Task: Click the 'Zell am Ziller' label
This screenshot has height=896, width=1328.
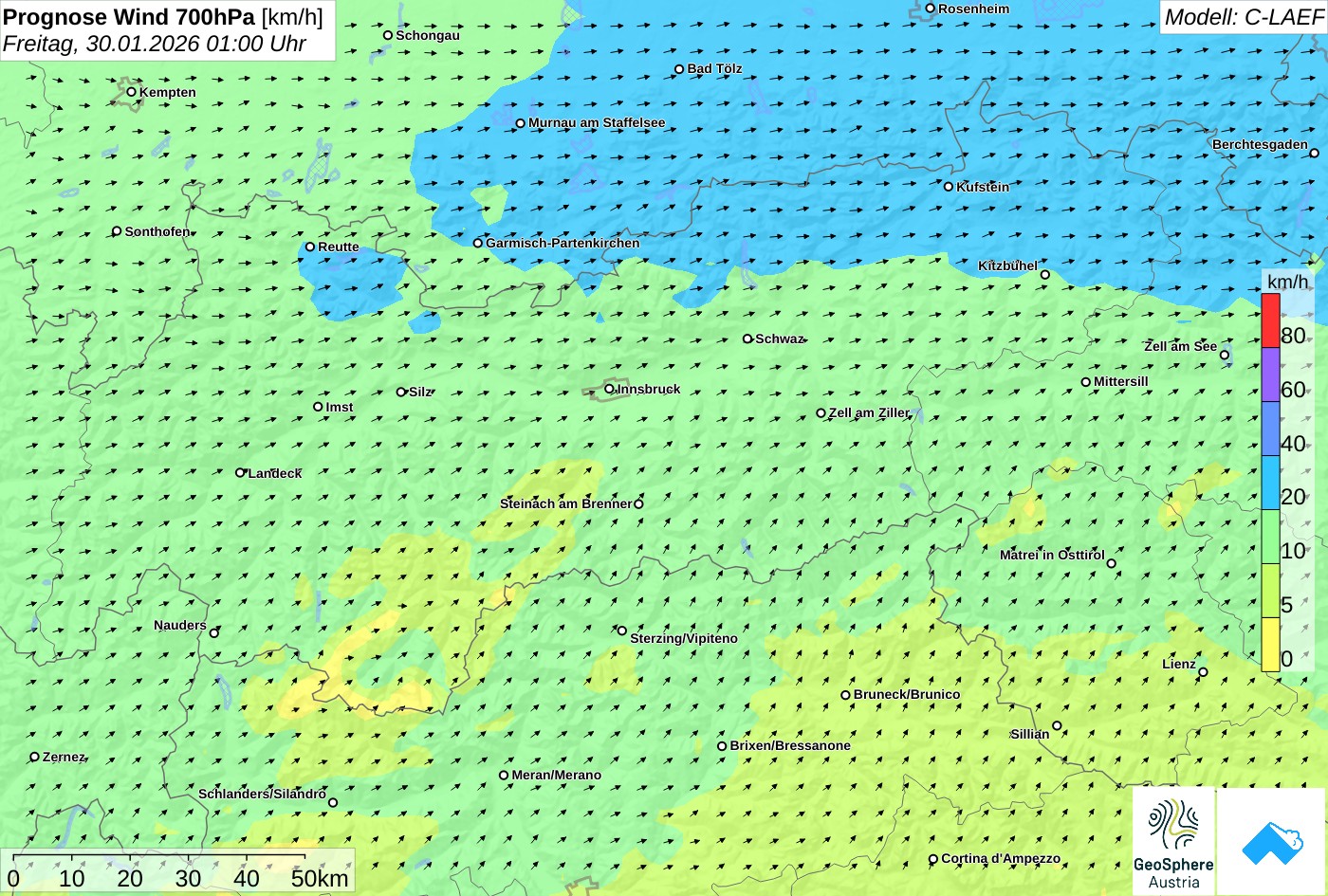Action: coord(869,412)
